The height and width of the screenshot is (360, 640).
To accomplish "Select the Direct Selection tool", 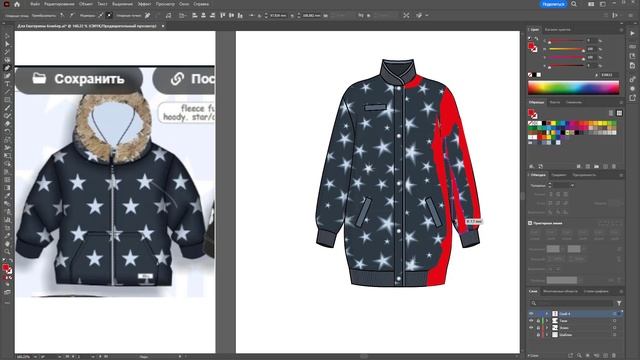I will click(x=7, y=44).
